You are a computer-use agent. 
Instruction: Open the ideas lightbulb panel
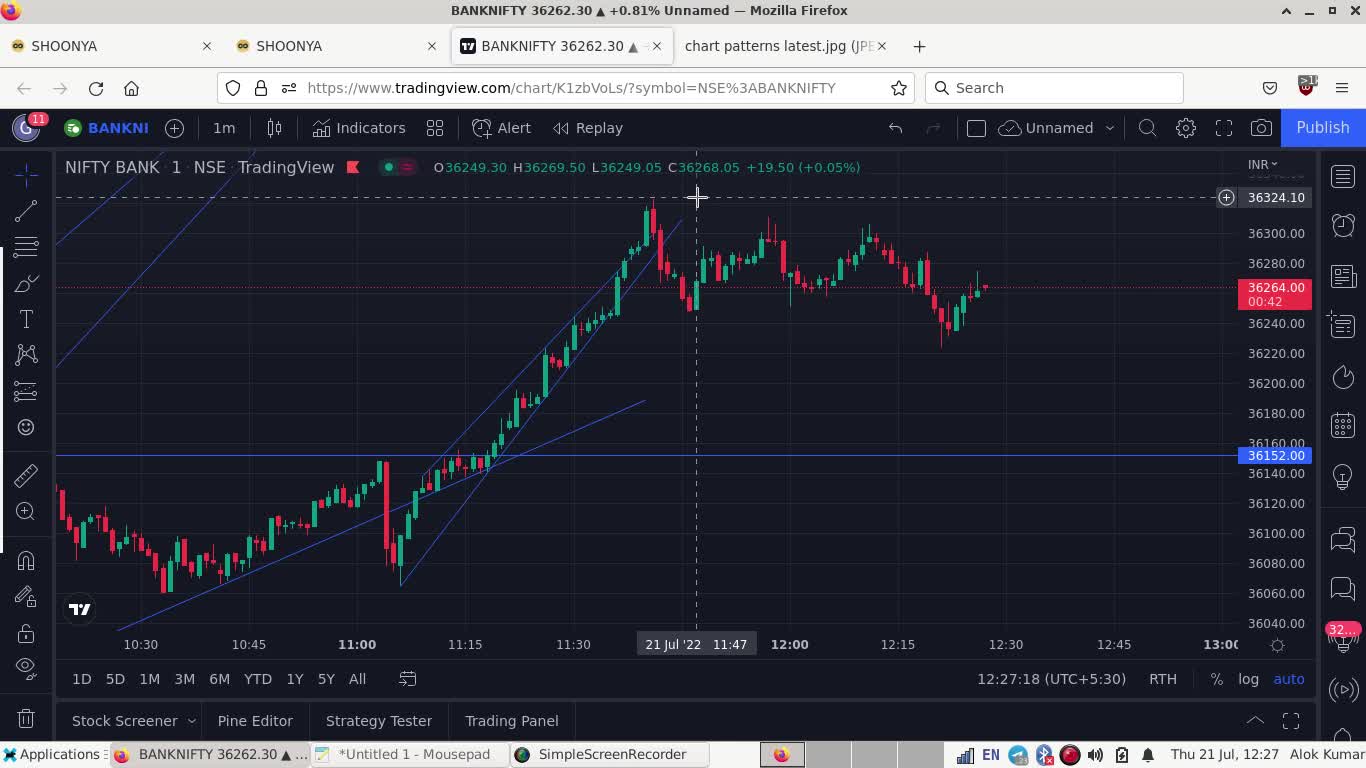[1343, 477]
